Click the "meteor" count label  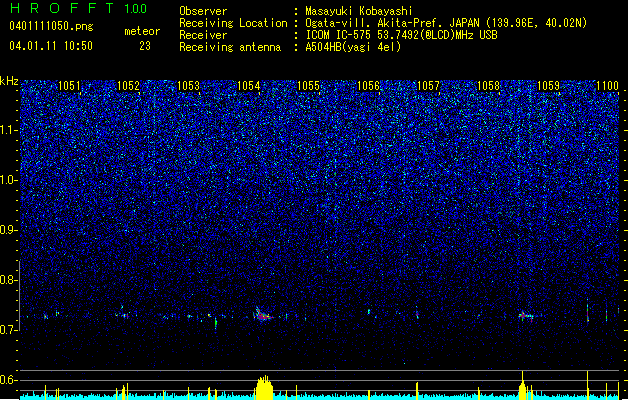(142, 31)
